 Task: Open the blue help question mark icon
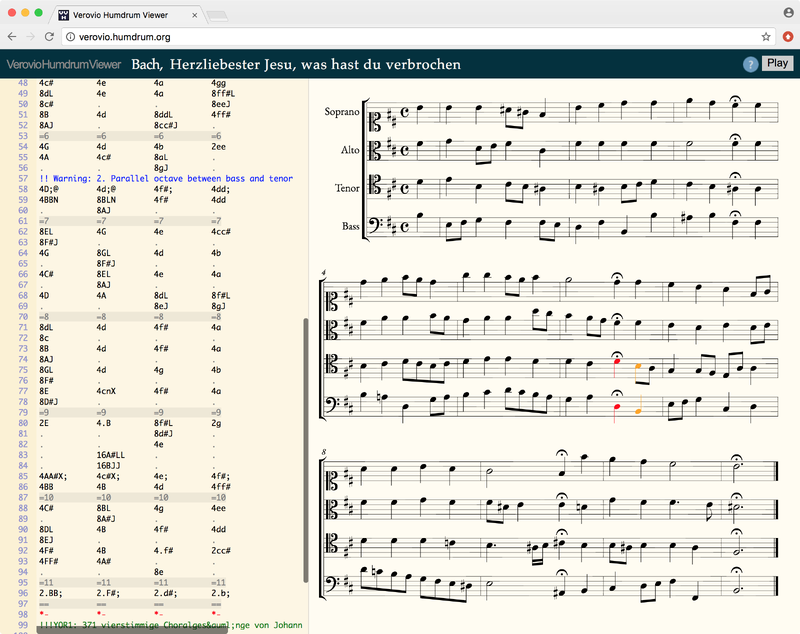click(750, 64)
